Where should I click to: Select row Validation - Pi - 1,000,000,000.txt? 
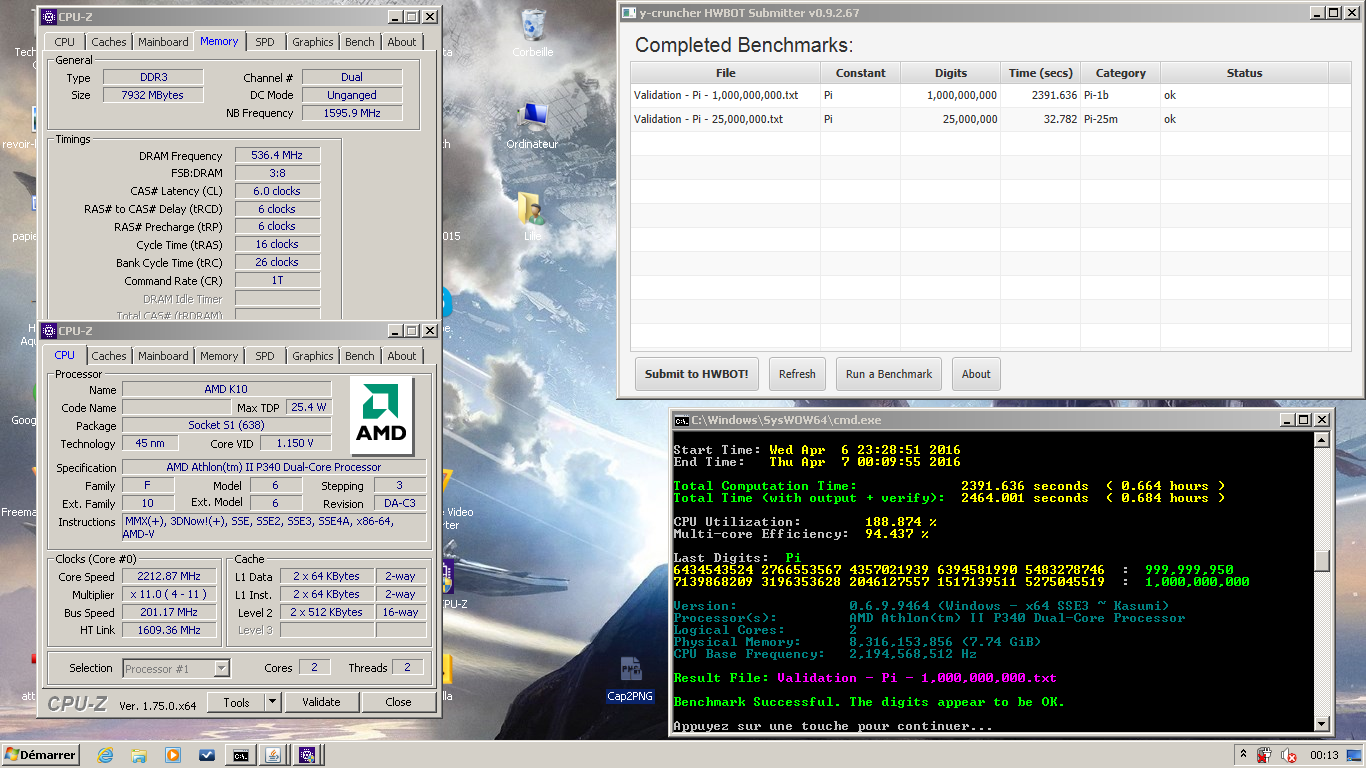(991, 95)
